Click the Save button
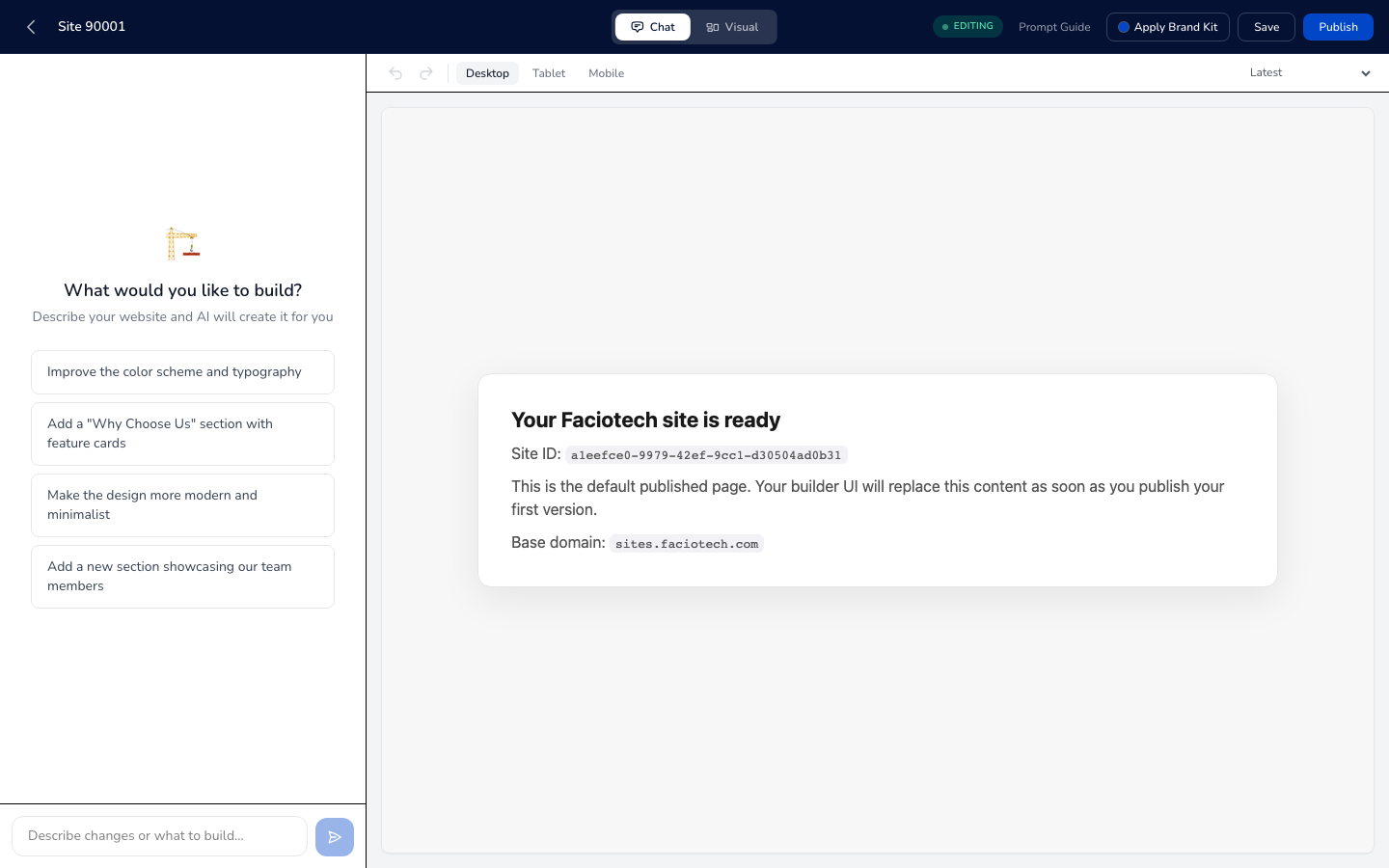 click(x=1266, y=27)
